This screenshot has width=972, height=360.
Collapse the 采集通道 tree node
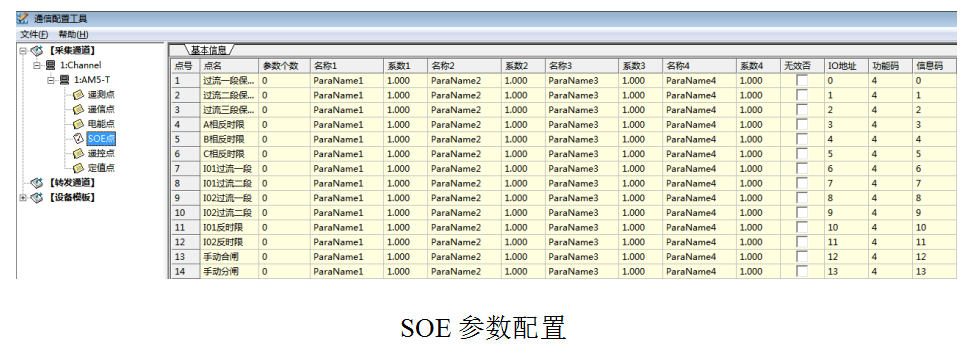pos(23,51)
